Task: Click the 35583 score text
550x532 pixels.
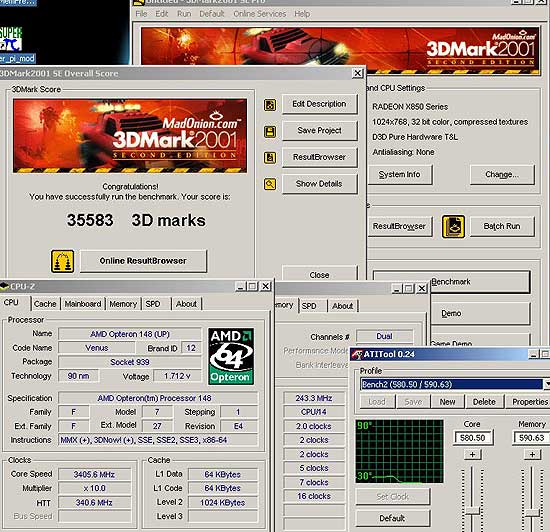Action: [x=90, y=221]
